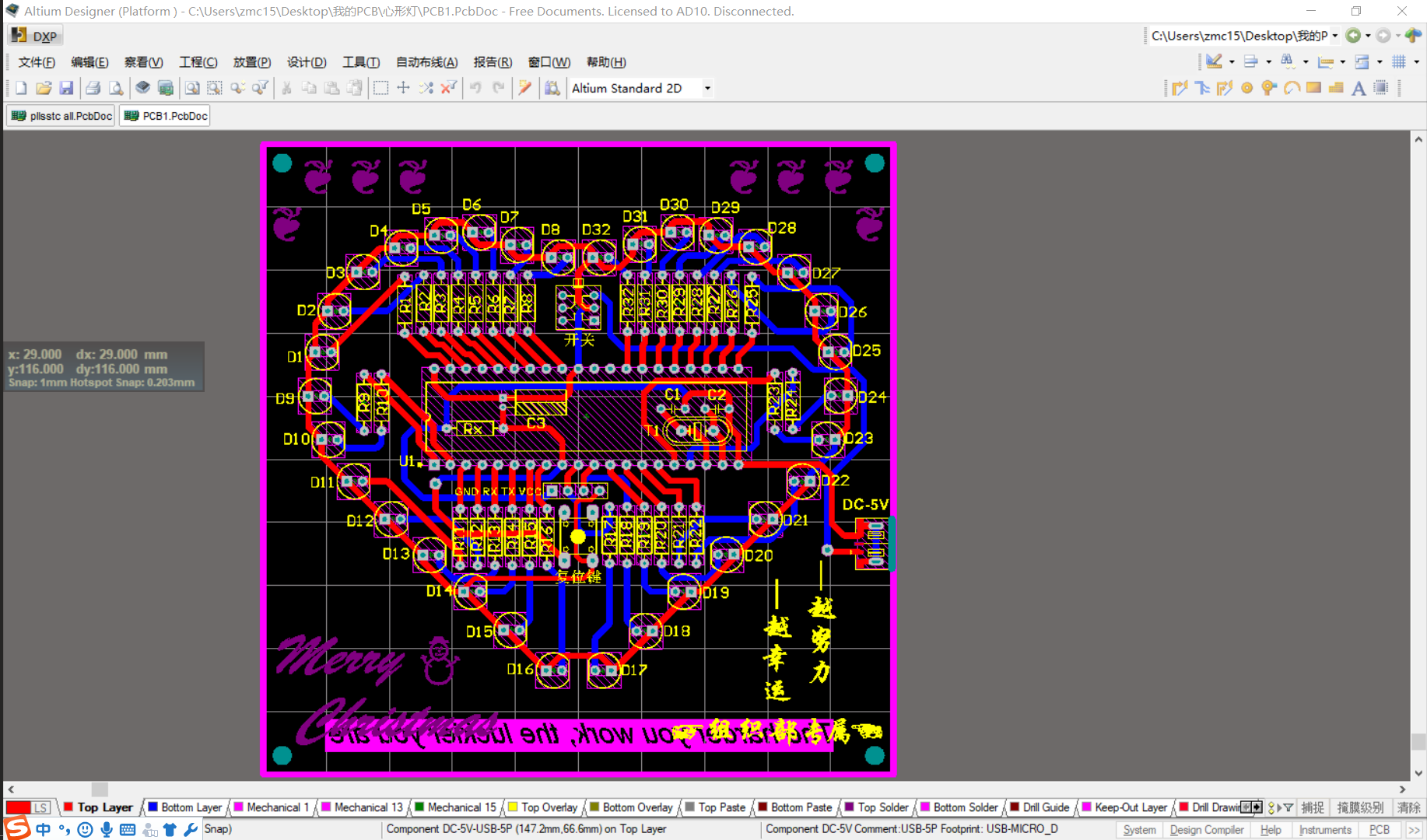This screenshot has width=1427, height=840.
Task: Expand the grid settings dropdown arrow
Action: pyautogui.click(x=1416, y=61)
